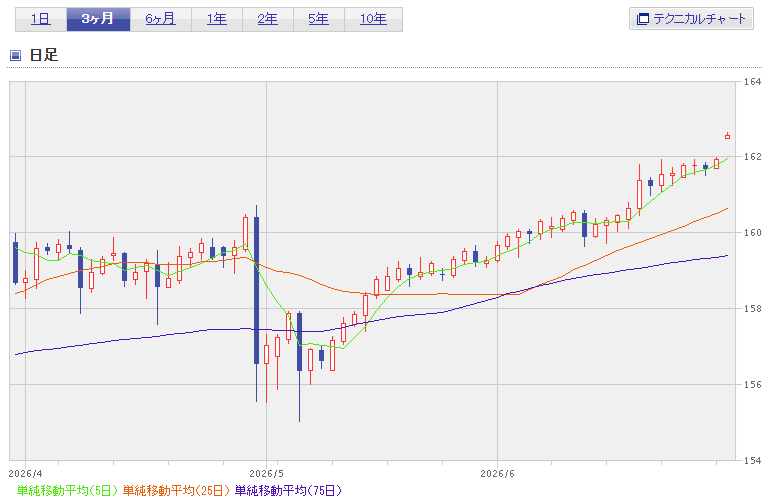Click the 単純移動平均(5日) legend label
The height and width of the screenshot is (503, 772).
pyautogui.click(x=68, y=491)
